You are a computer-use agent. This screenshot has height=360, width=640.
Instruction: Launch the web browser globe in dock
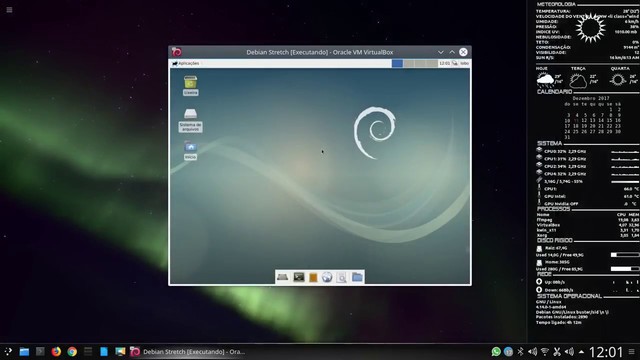327,278
